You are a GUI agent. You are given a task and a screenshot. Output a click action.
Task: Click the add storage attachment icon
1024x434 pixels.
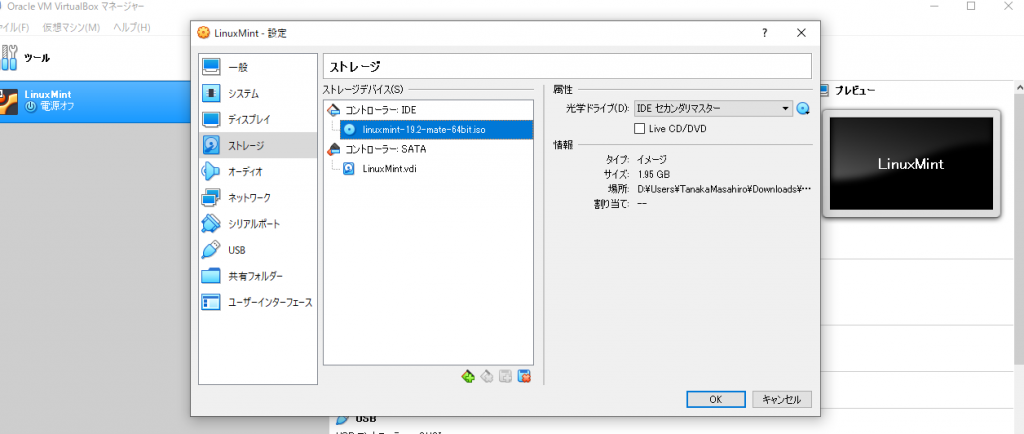pyautogui.click(x=505, y=376)
